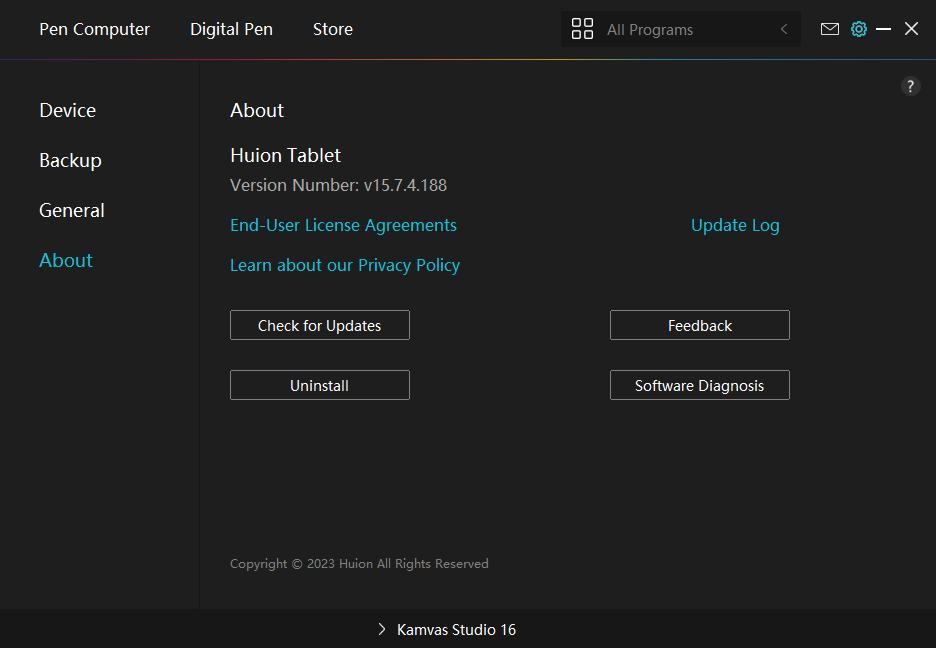
Task: Collapse the All Programs list chevron
Action: [x=784, y=29]
